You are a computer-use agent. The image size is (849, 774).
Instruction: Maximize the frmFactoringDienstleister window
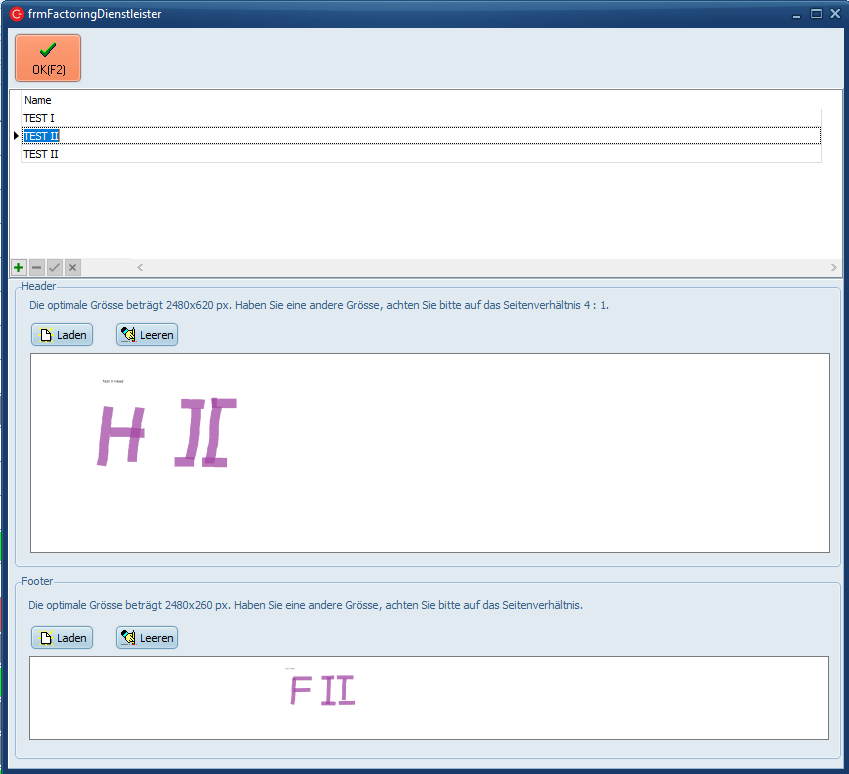point(816,14)
